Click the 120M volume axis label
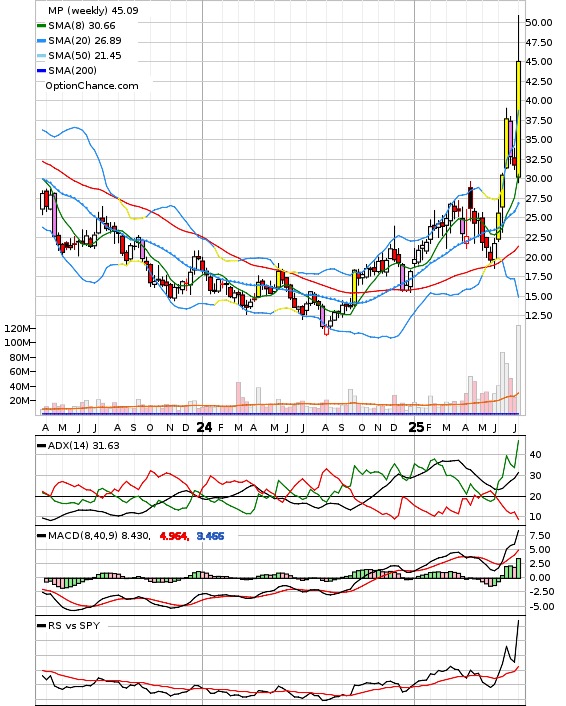This screenshot has height=706, width=566. (18, 328)
